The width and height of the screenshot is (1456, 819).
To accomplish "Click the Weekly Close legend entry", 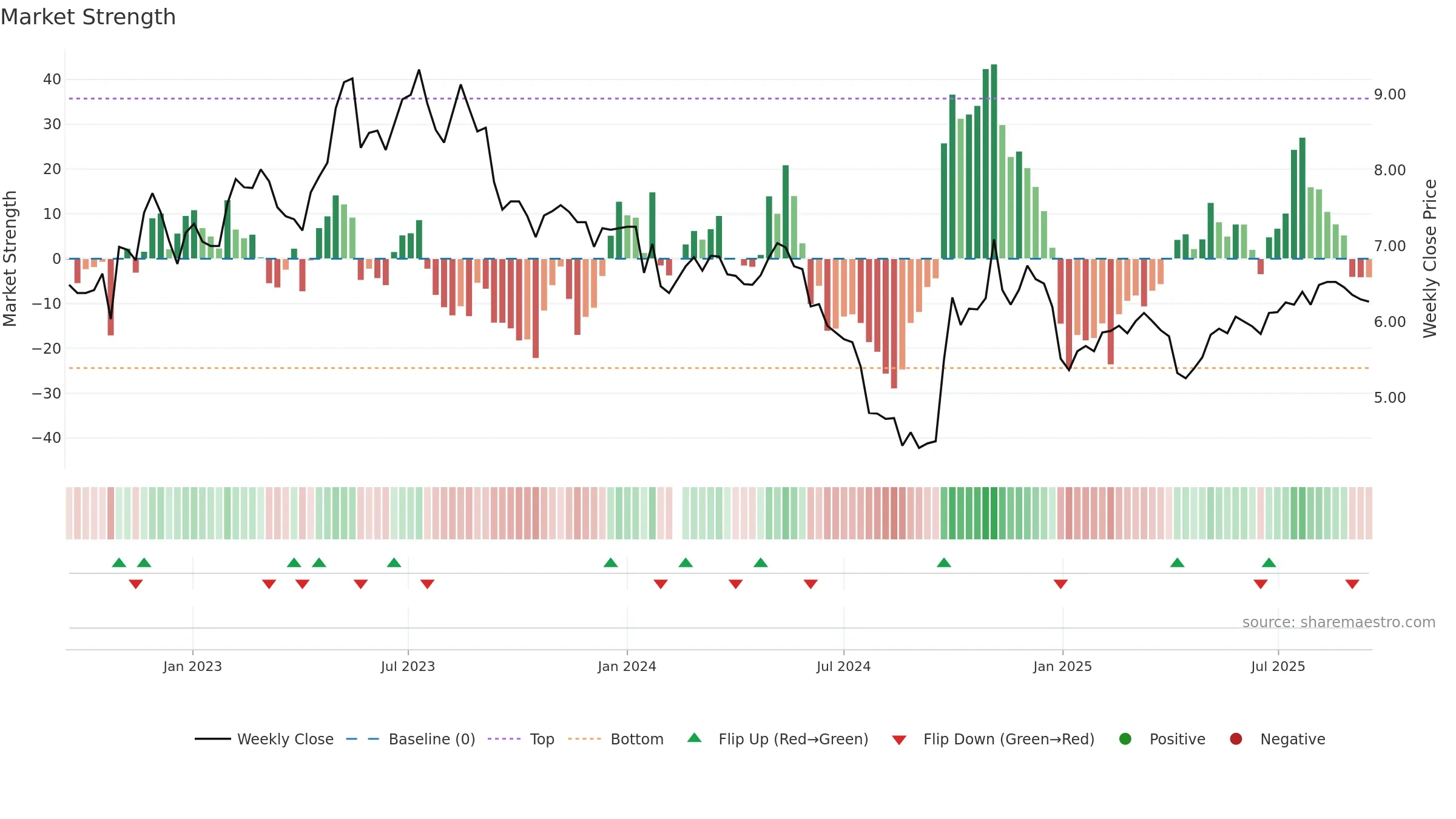I will pyautogui.click(x=264, y=739).
